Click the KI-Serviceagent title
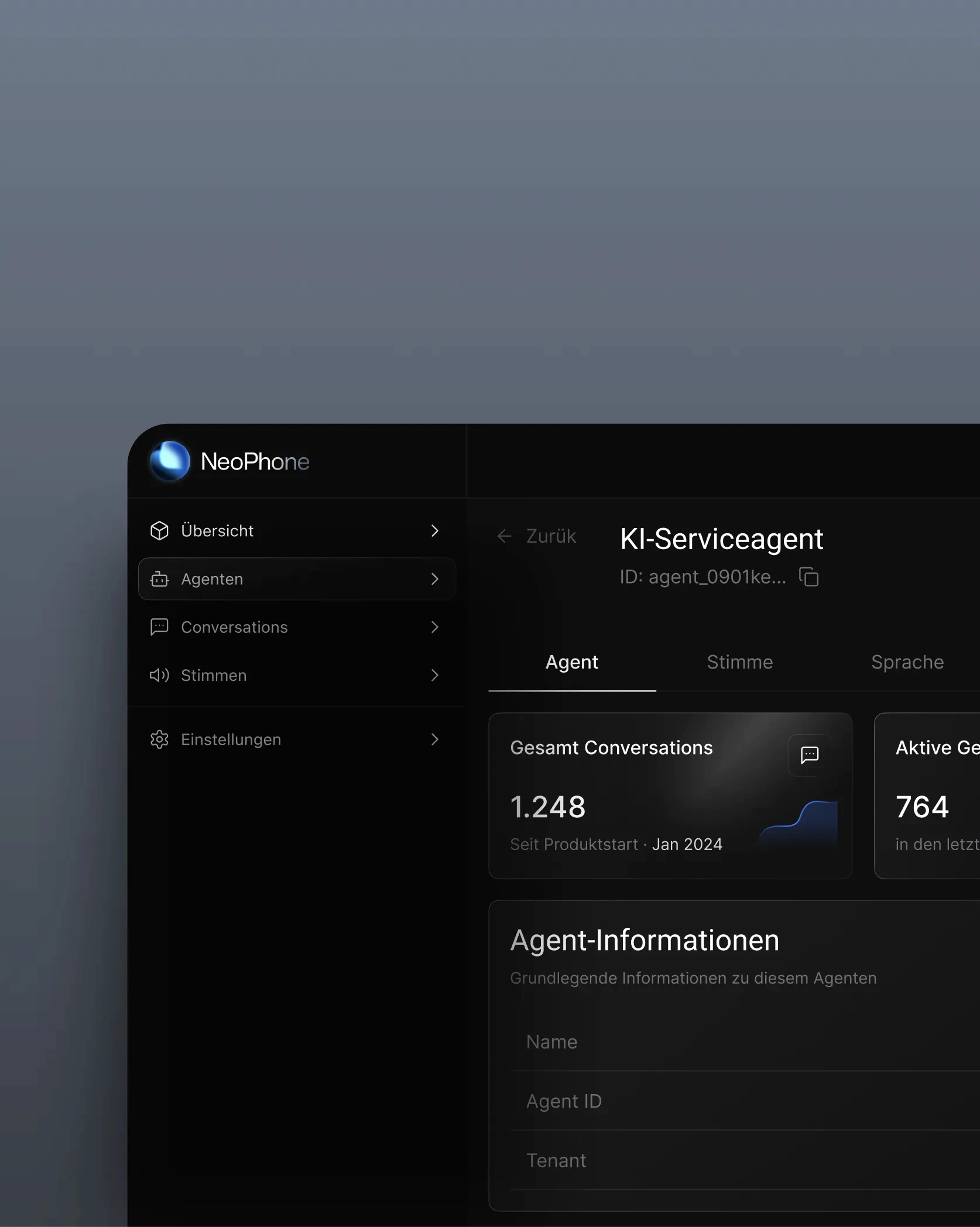The width and height of the screenshot is (980, 1227). (721, 539)
